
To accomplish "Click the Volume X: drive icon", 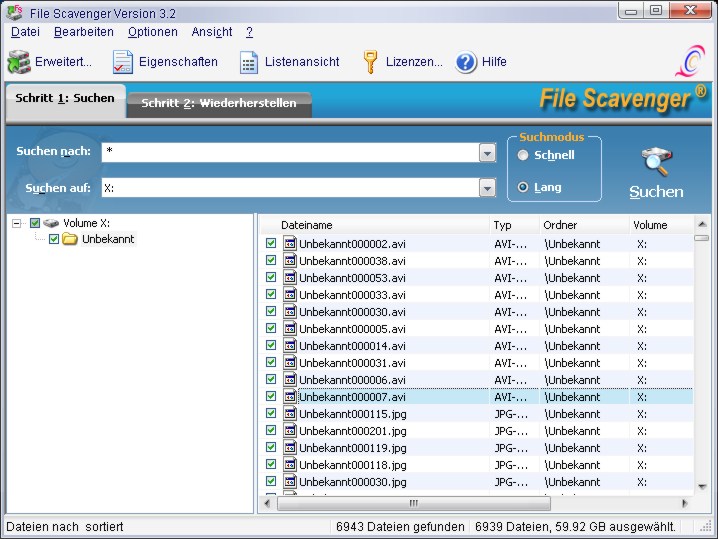I will coord(51,223).
